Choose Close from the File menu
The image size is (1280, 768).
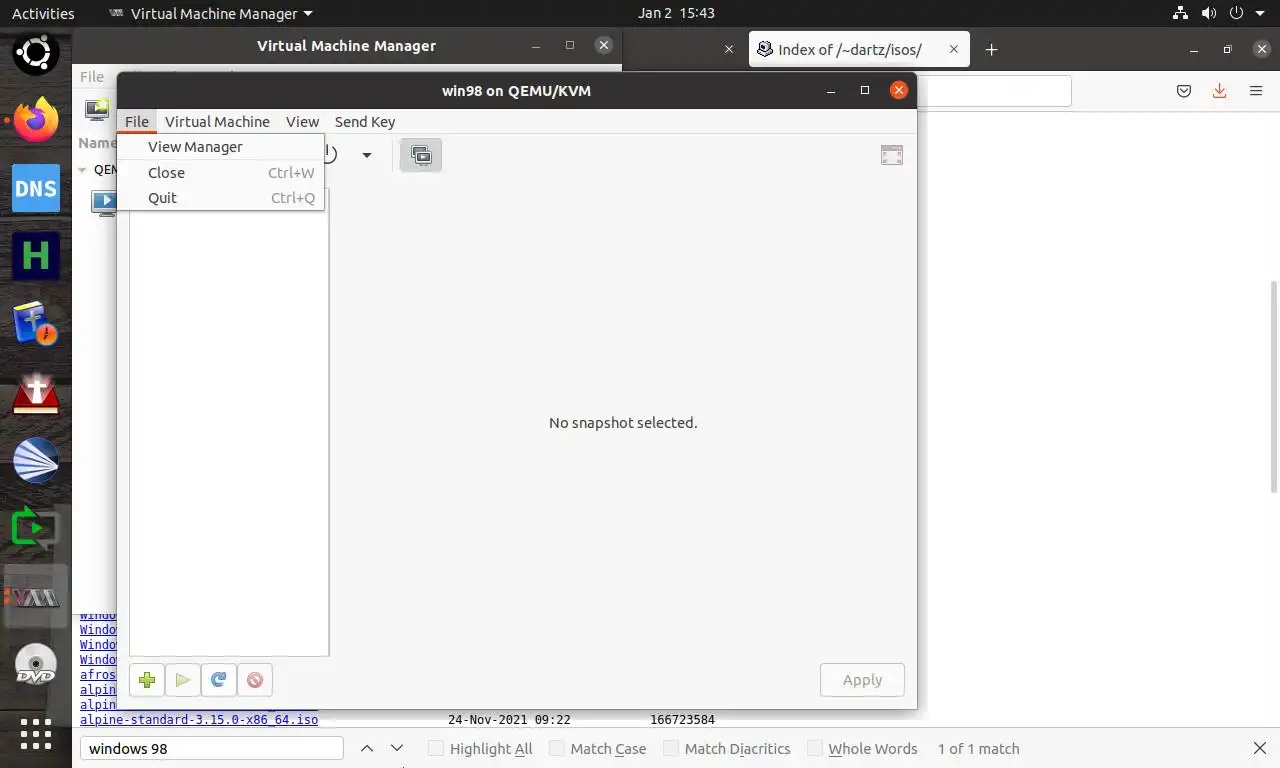pos(221,172)
